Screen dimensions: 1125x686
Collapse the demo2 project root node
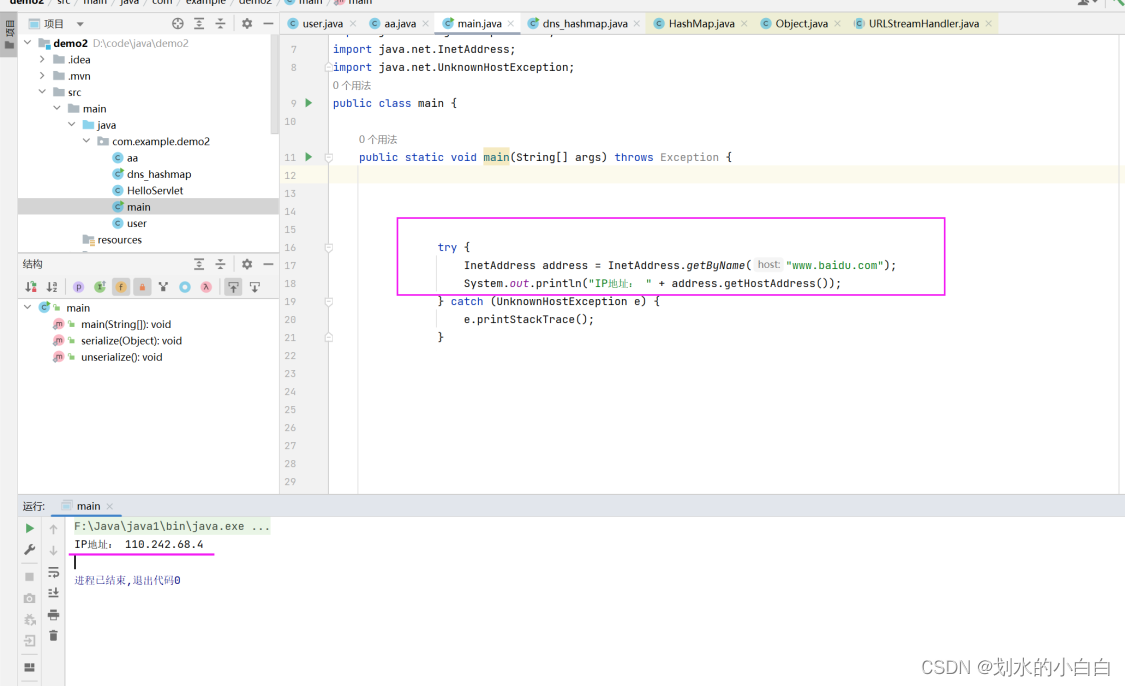coord(28,43)
